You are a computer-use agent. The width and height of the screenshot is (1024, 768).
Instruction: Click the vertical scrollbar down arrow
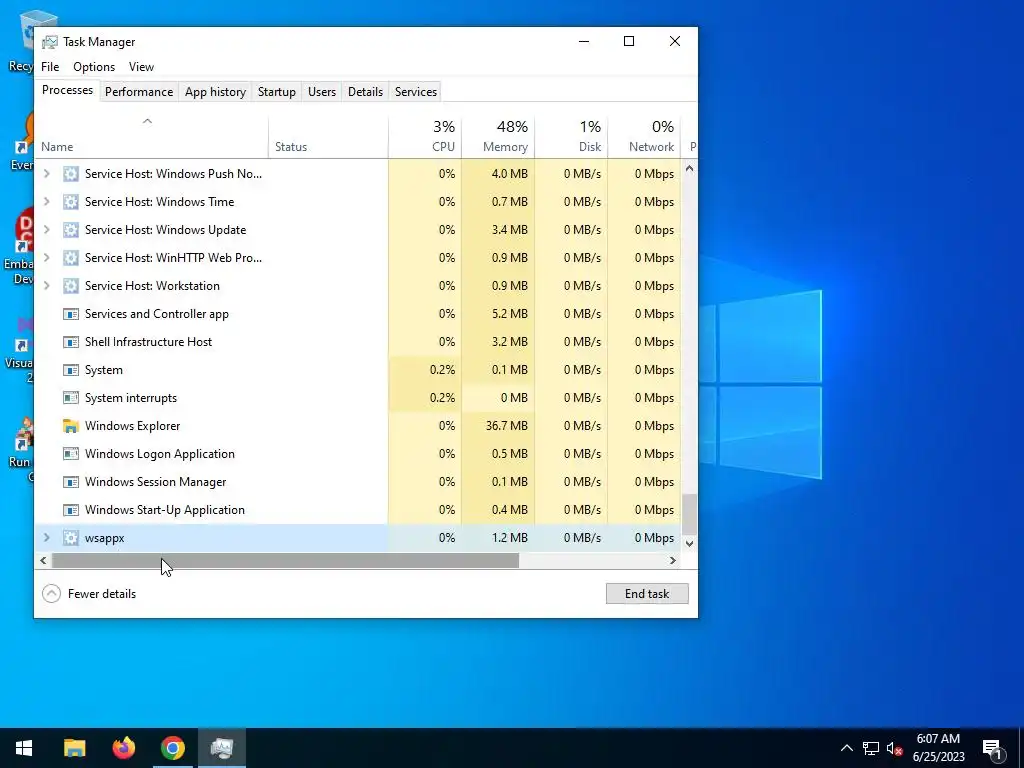[x=689, y=543]
